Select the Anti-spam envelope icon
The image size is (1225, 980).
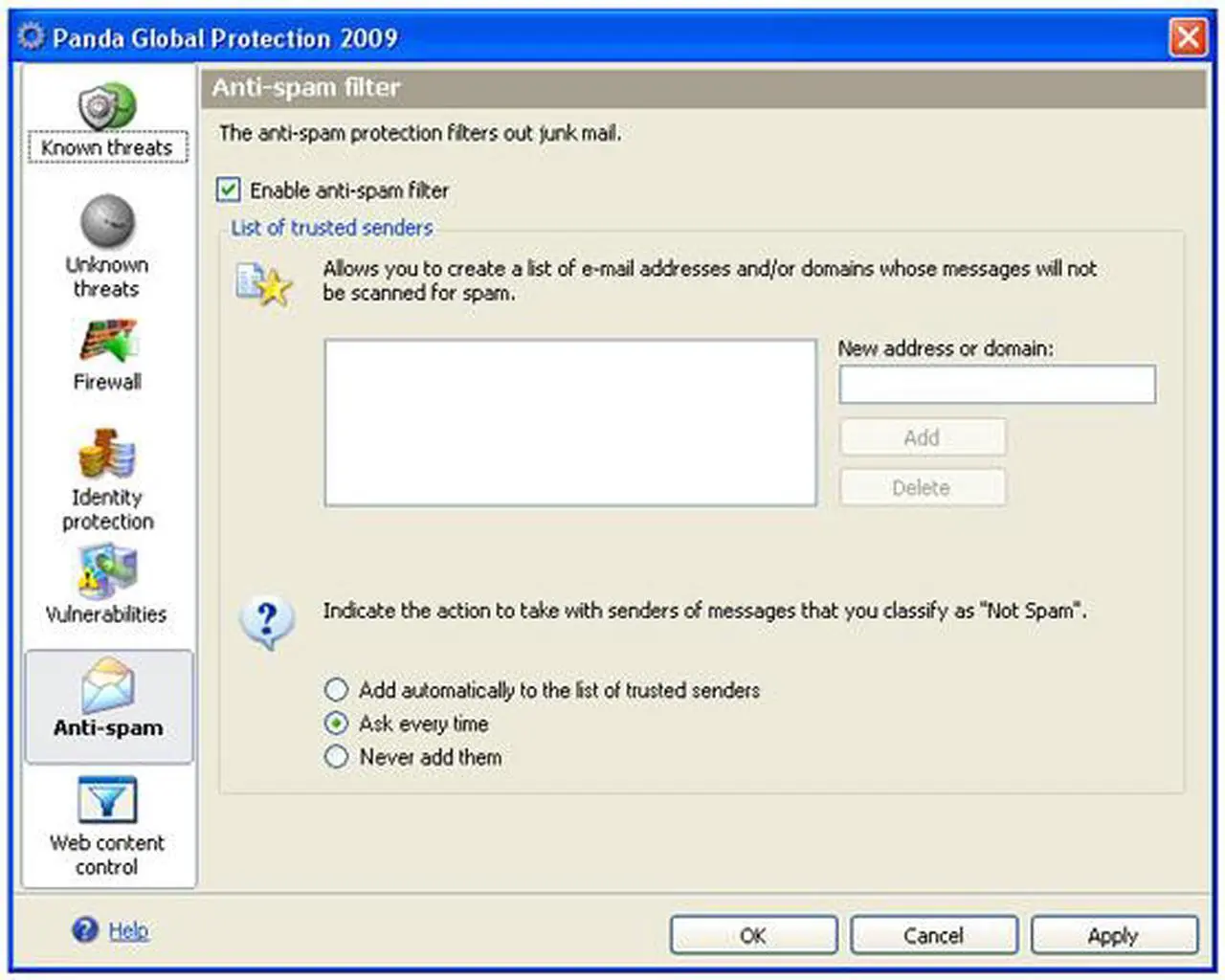point(108,684)
